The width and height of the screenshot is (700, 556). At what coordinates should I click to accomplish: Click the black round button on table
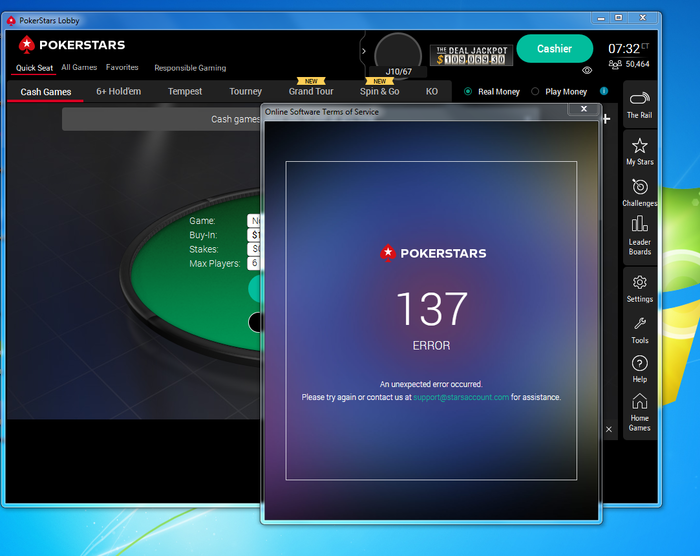tap(254, 322)
